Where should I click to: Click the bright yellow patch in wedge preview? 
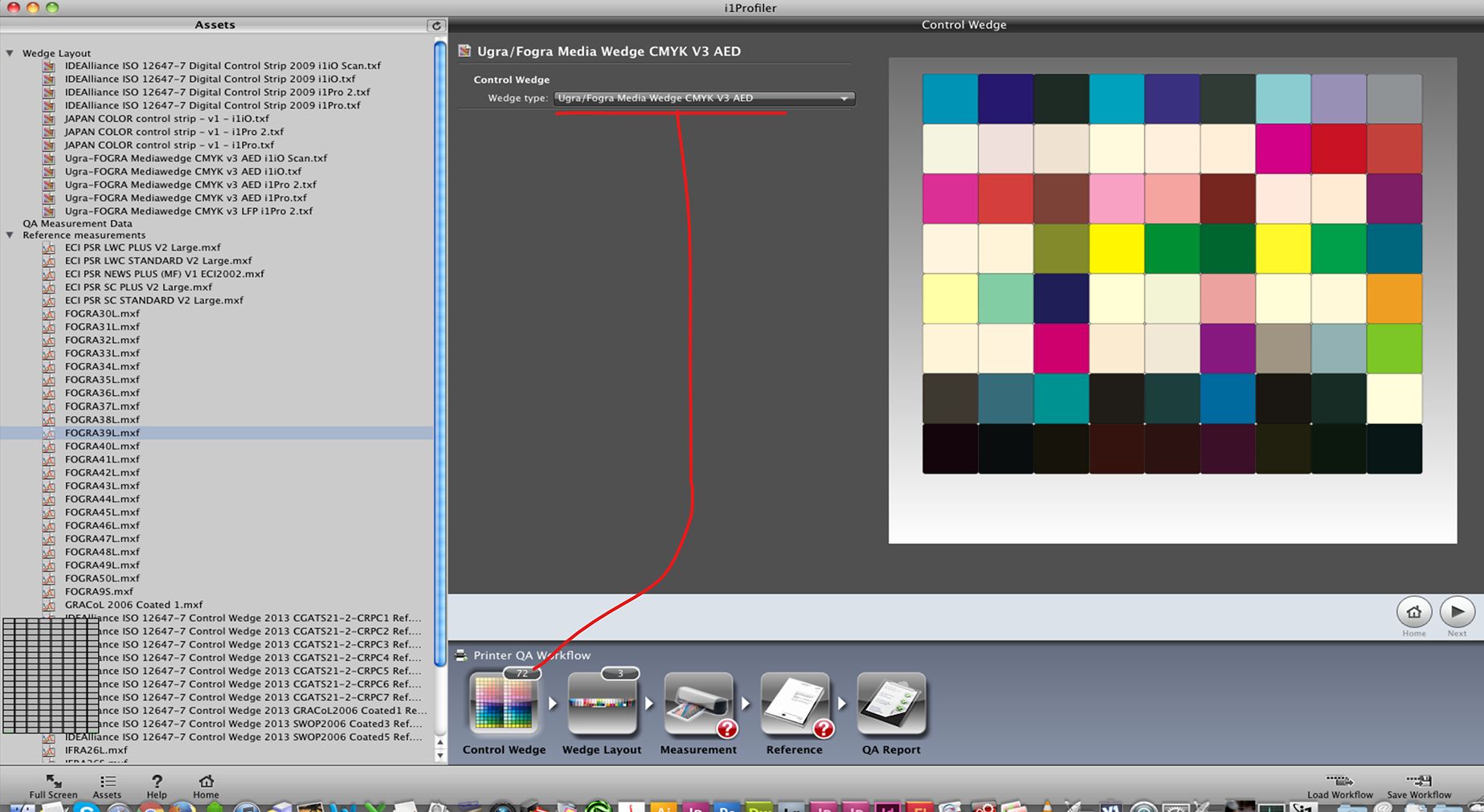point(1116,249)
